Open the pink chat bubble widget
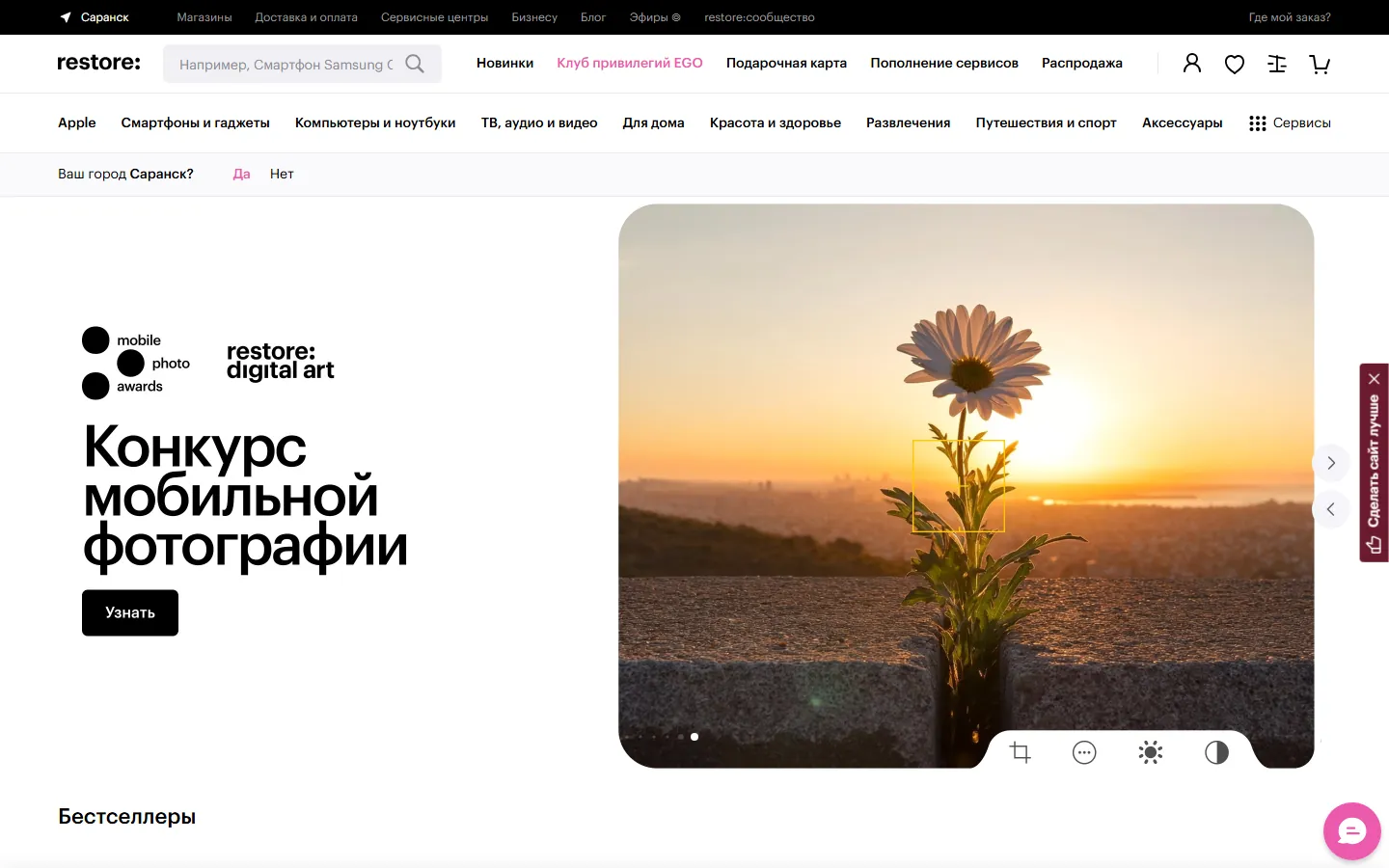This screenshot has width=1389, height=868. click(1352, 830)
